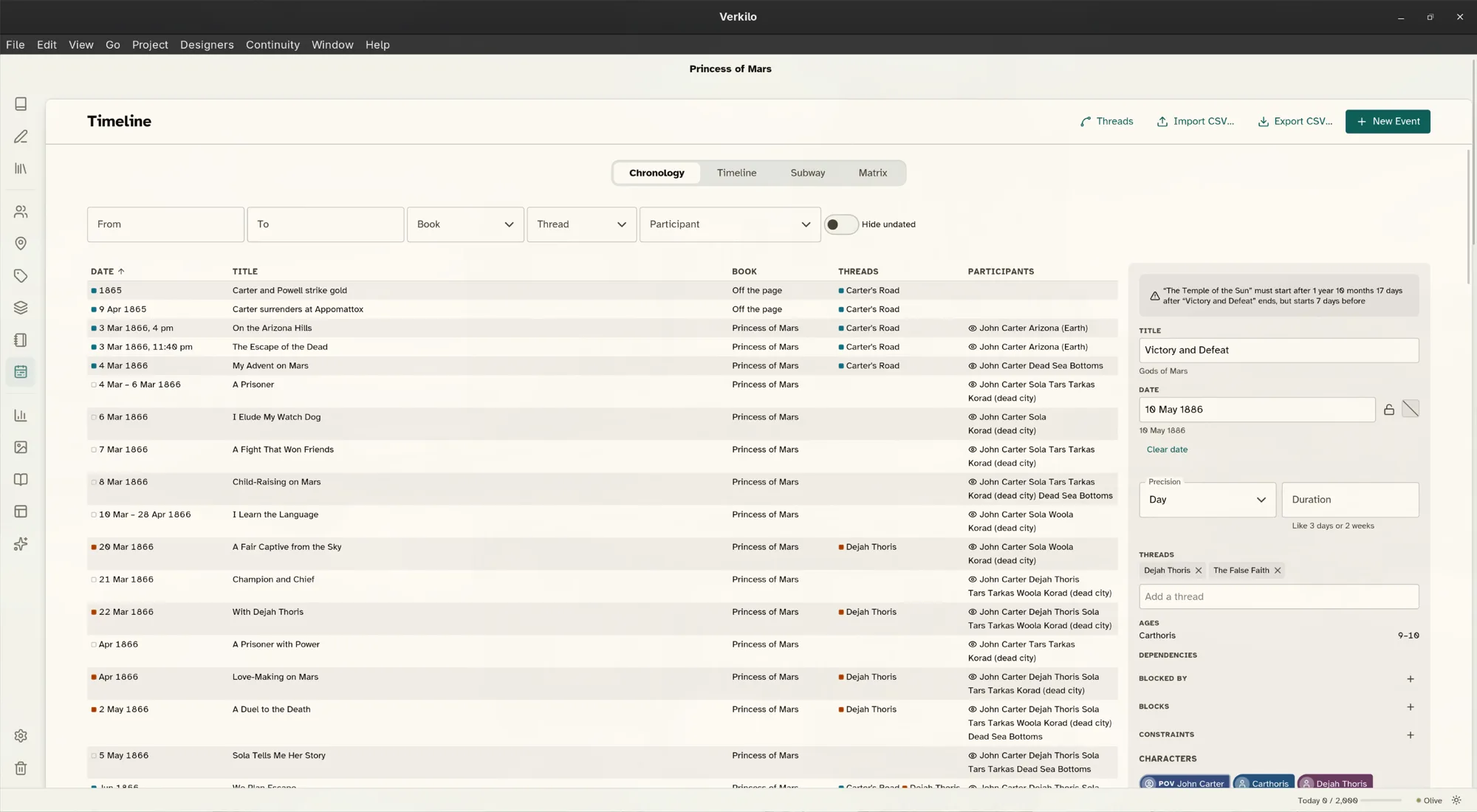Open the open-book icon in sidebar
Image resolution: width=1477 pixels, height=812 pixels.
point(21,480)
